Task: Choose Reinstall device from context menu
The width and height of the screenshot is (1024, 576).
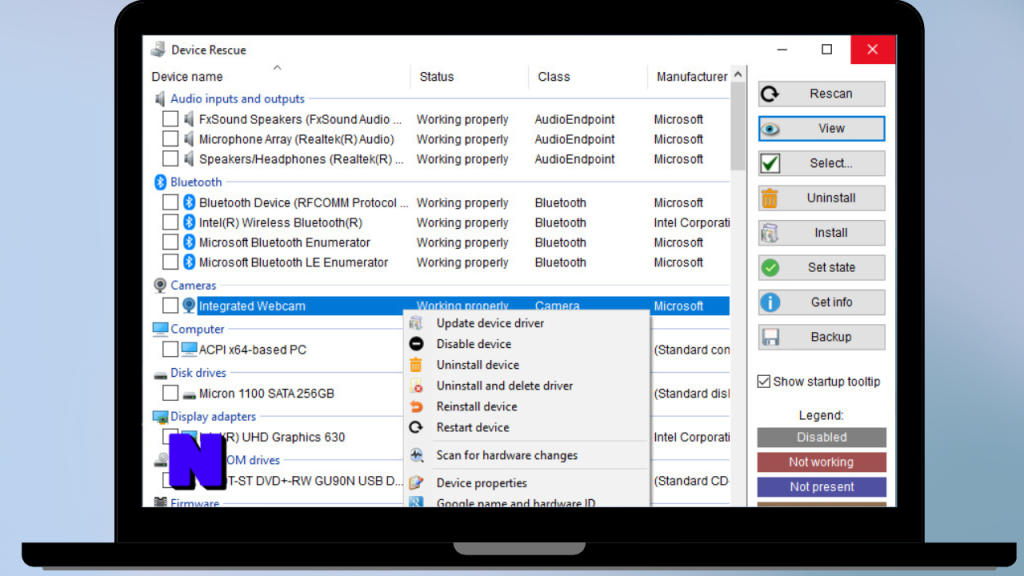Action: (526, 406)
